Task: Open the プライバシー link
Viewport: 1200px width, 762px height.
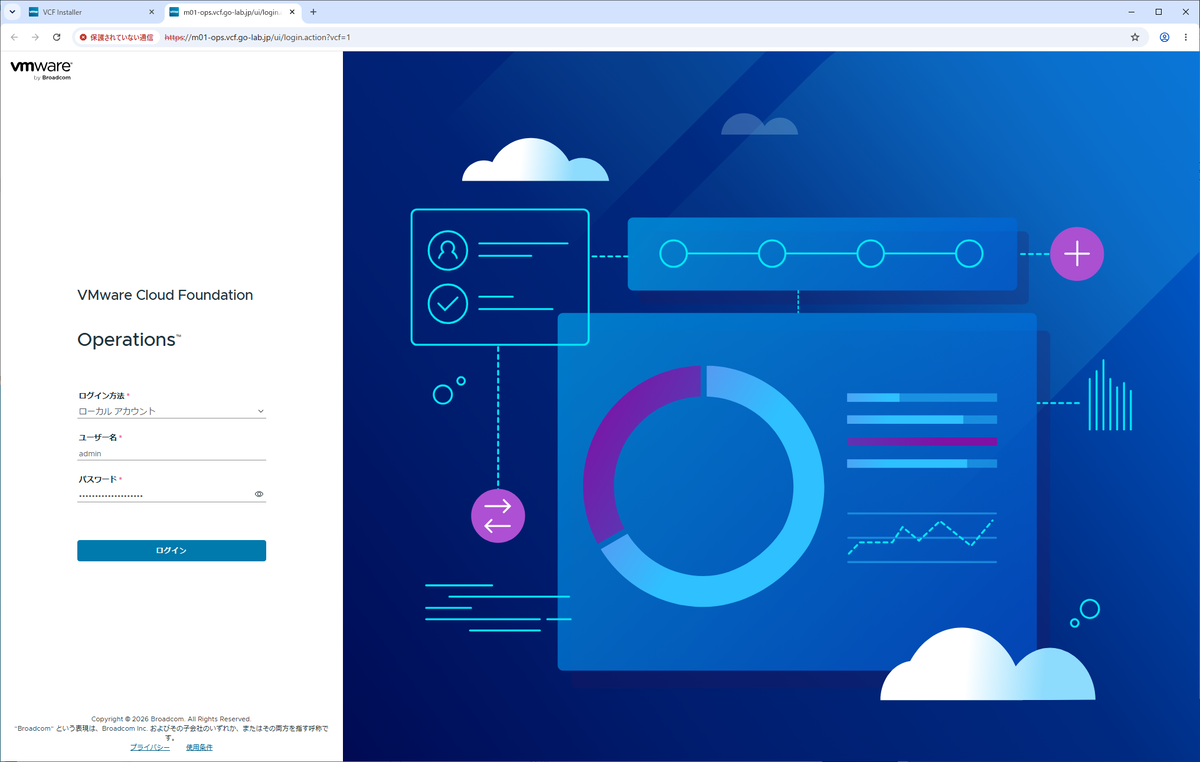Action: (x=149, y=747)
